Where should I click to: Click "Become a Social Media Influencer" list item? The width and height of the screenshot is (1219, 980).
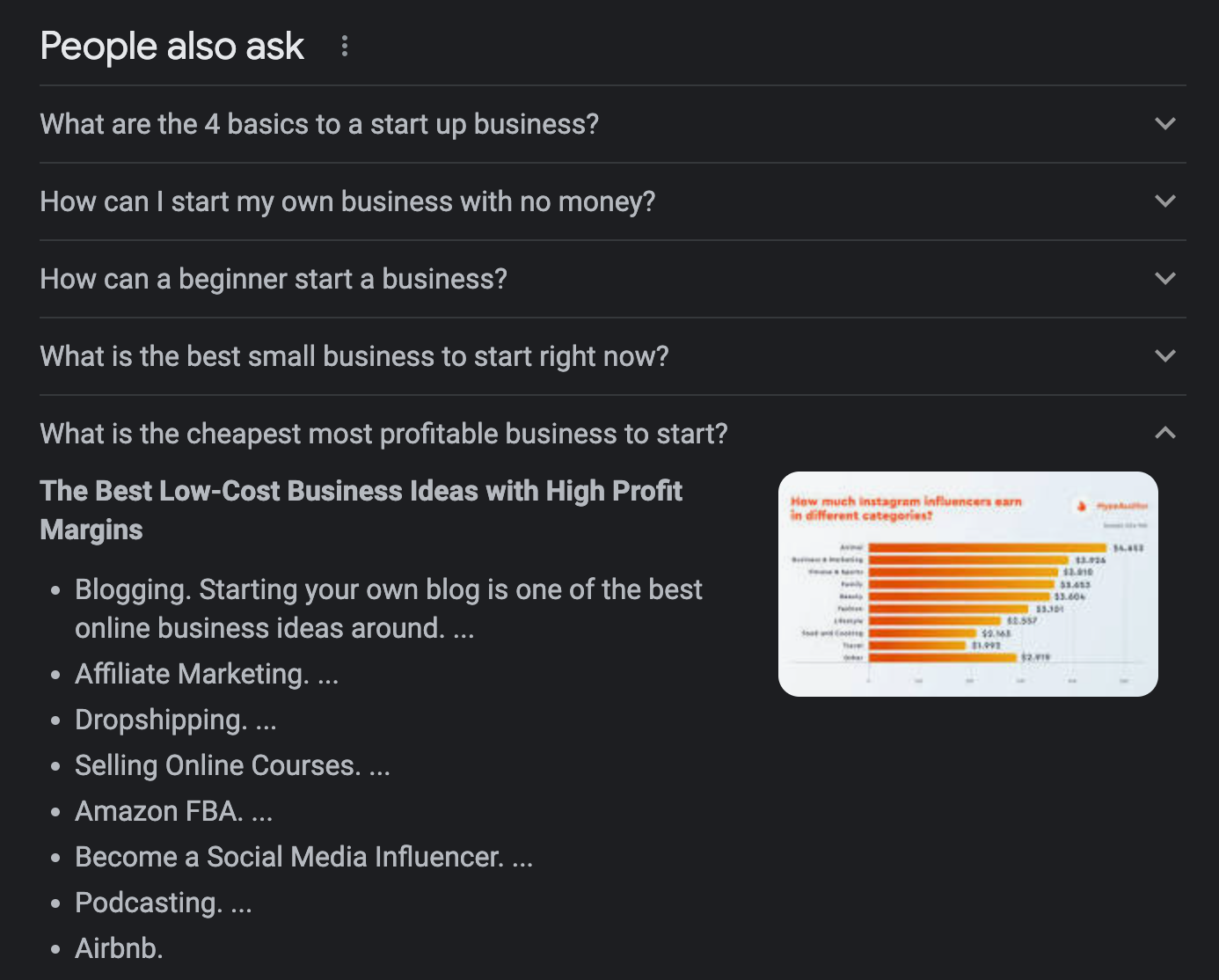click(x=303, y=857)
